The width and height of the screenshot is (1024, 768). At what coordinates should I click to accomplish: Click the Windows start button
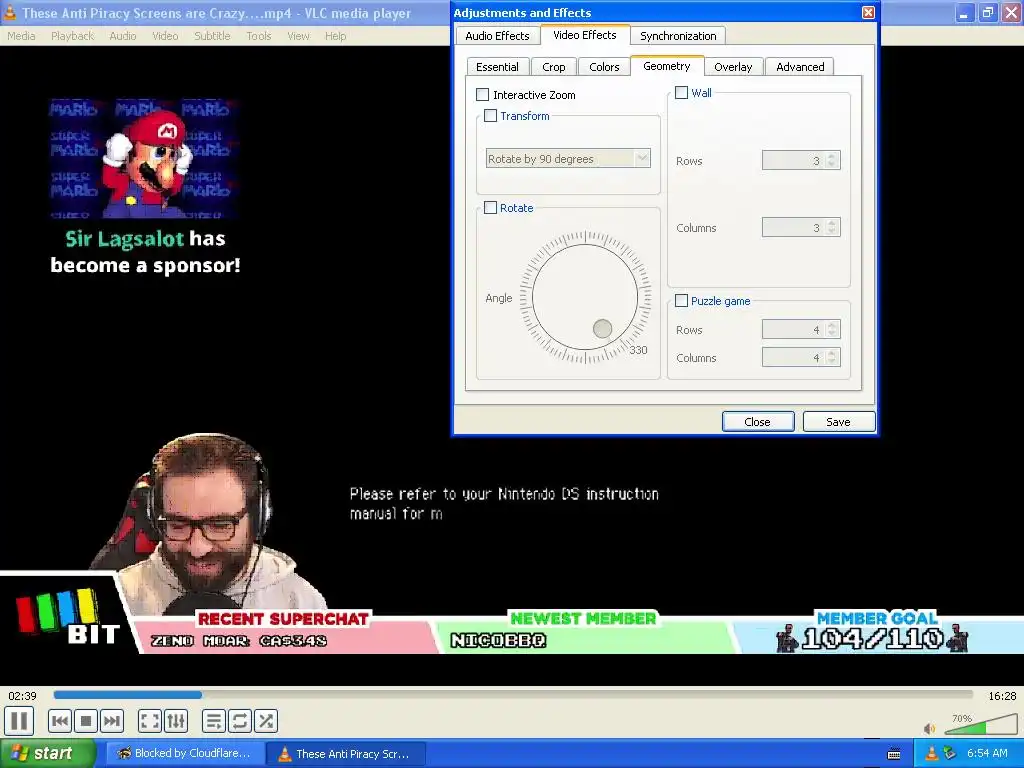[x=47, y=754]
